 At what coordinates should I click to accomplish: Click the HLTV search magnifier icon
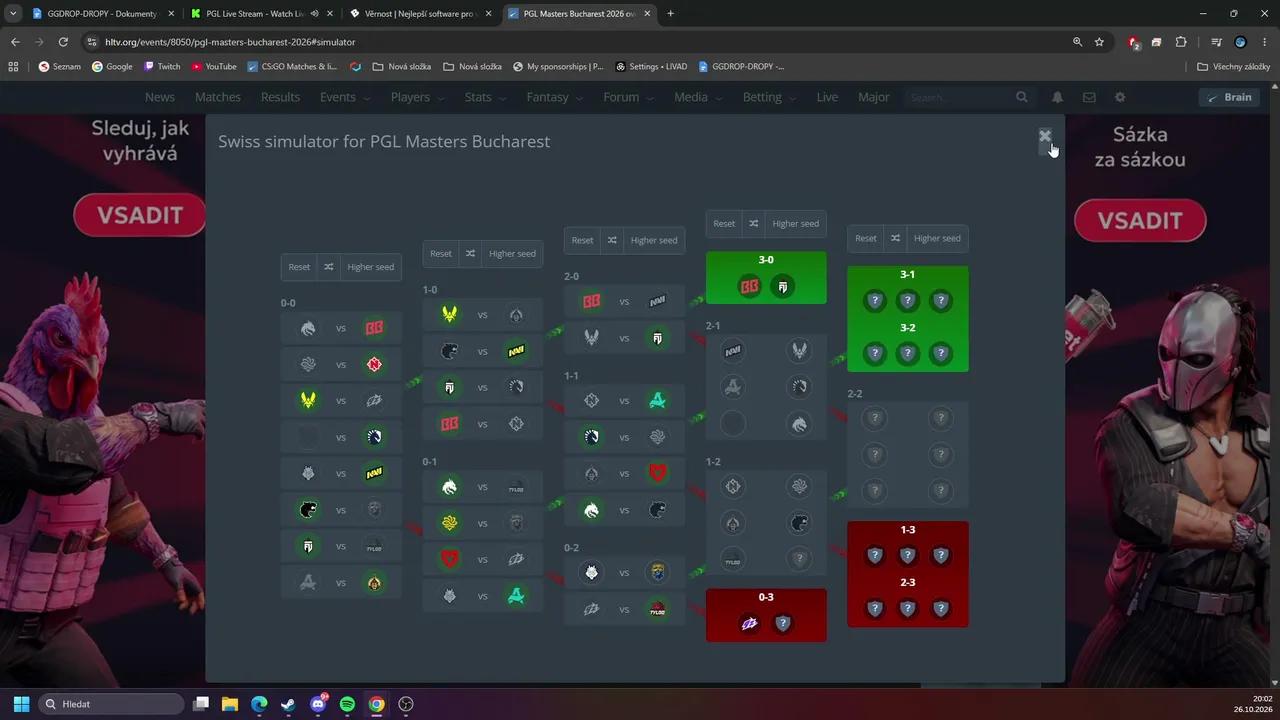1021,97
